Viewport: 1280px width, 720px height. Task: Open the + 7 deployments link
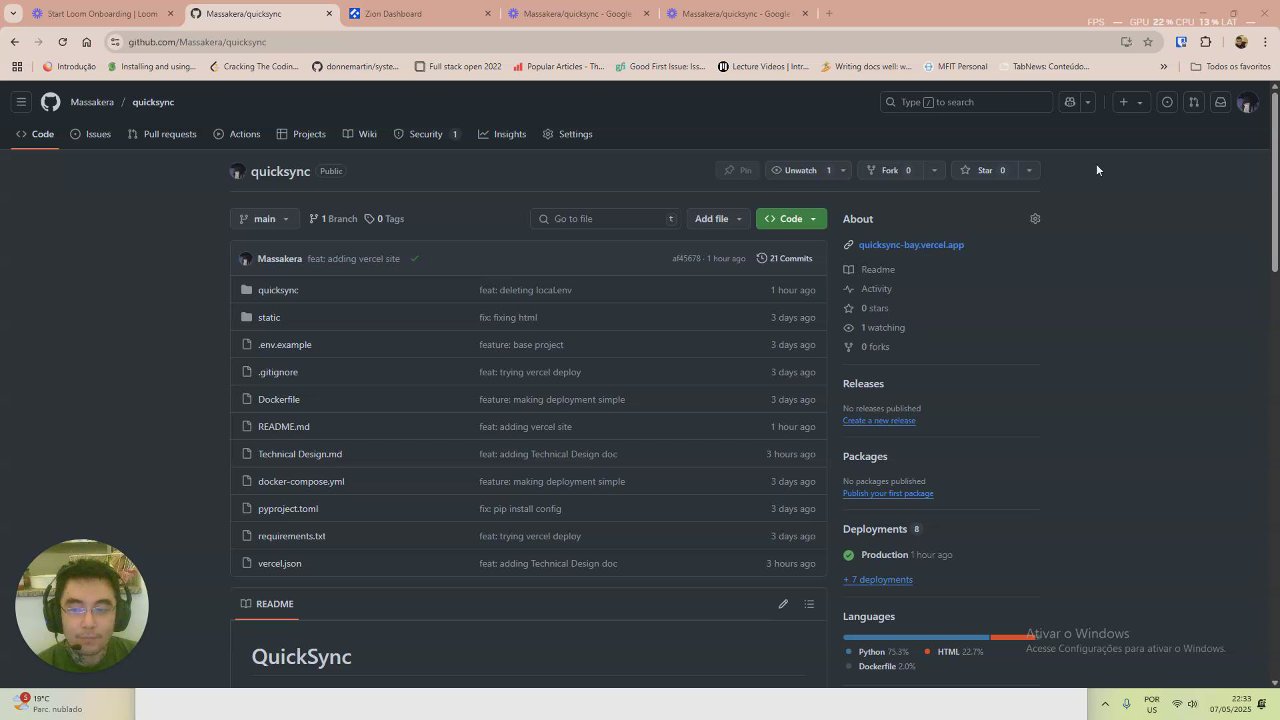(878, 580)
